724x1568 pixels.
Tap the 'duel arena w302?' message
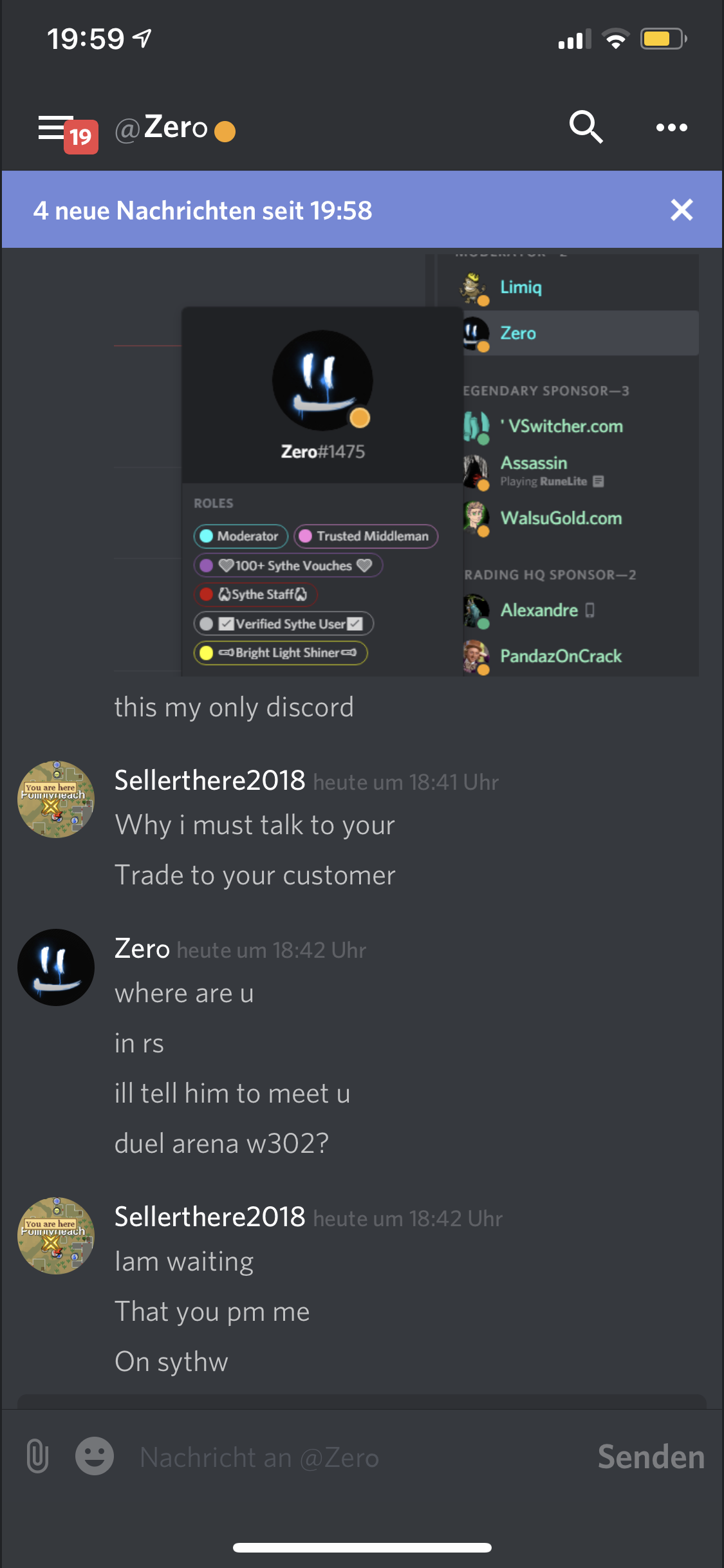(x=221, y=1144)
